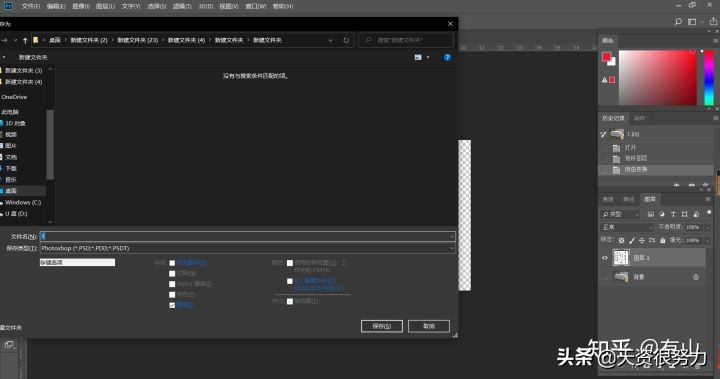Open the 不透明度 opacity dropdown arrow
The height and width of the screenshot is (379, 720).
tap(708, 227)
